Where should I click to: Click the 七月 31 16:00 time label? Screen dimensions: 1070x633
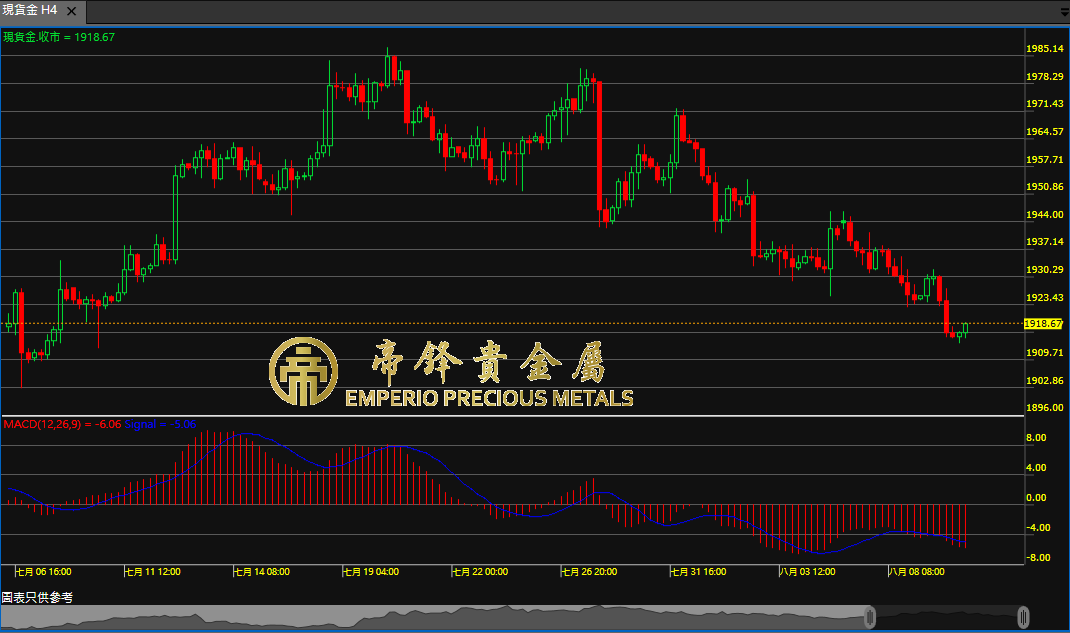click(x=699, y=572)
